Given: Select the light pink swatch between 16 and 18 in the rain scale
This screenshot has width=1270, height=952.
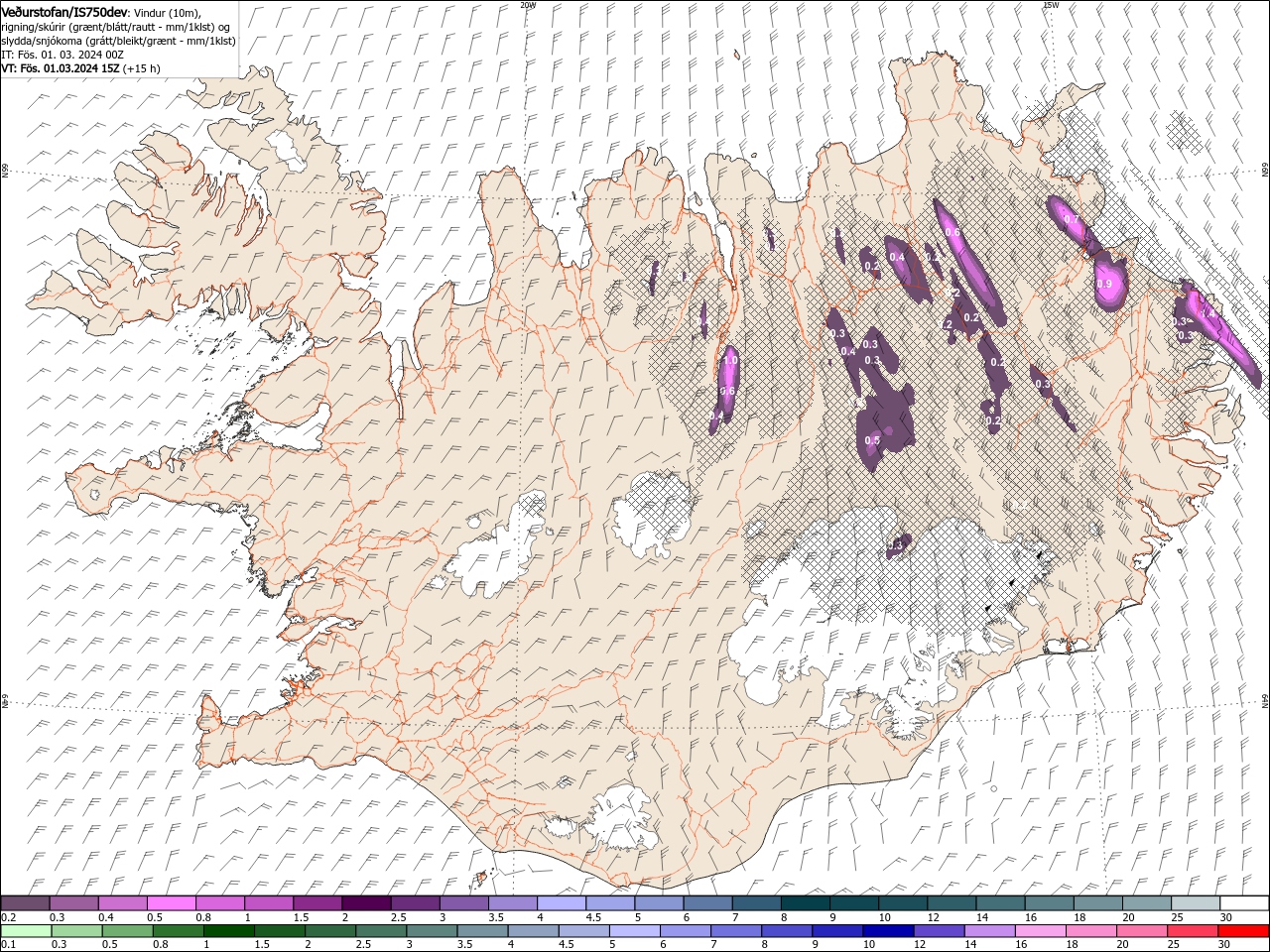Looking at the screenshot, I should 1041,931.
